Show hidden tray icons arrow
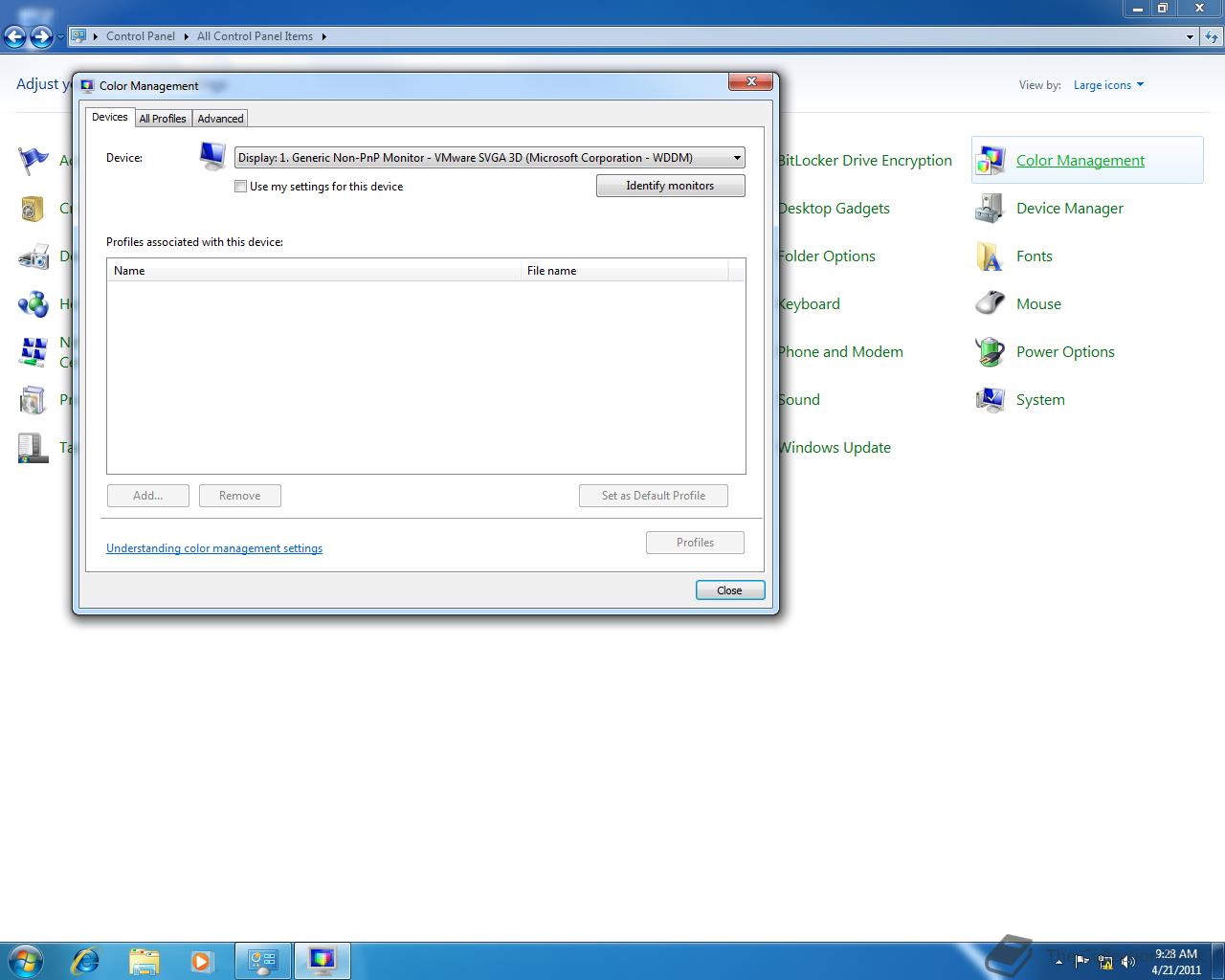 coord(1058,962)
